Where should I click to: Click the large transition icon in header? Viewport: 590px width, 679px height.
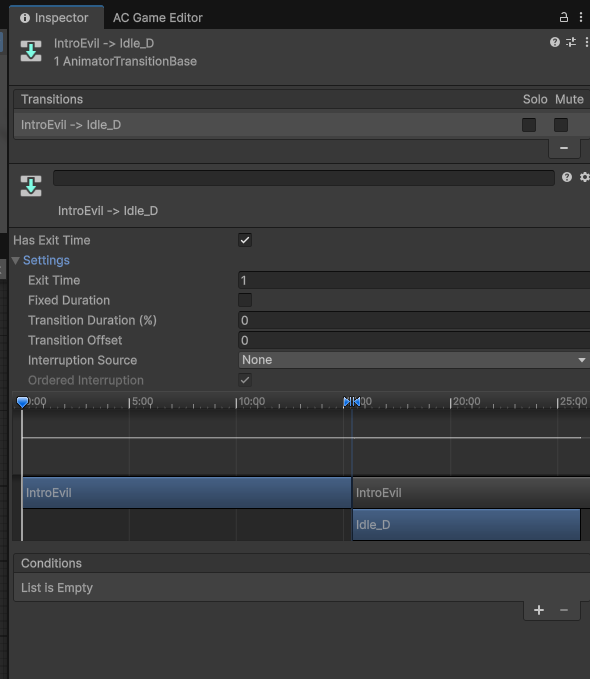coord(31,51)
